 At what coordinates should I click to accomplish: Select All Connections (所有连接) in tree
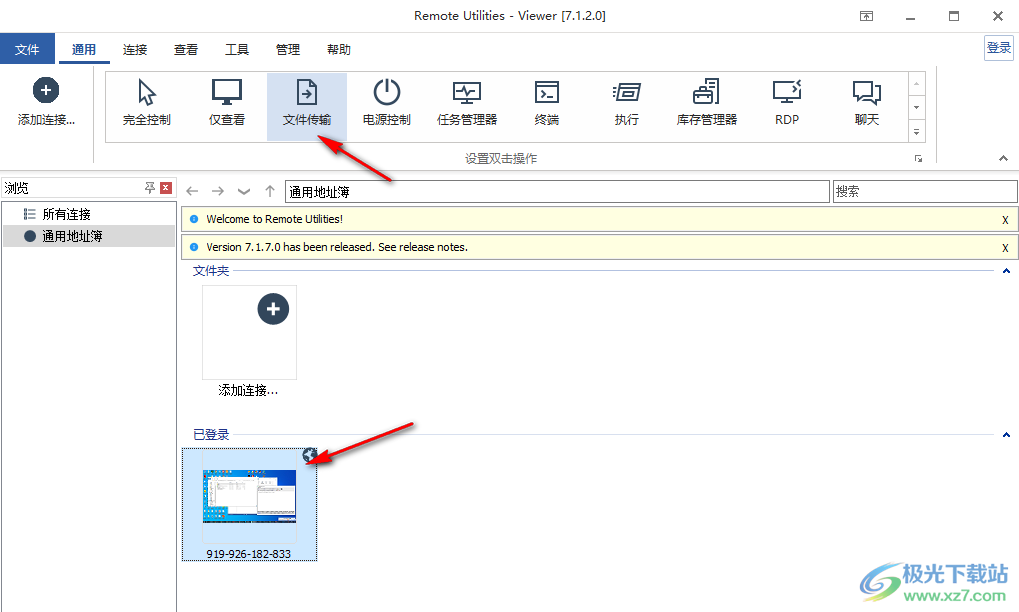point(66,214)
